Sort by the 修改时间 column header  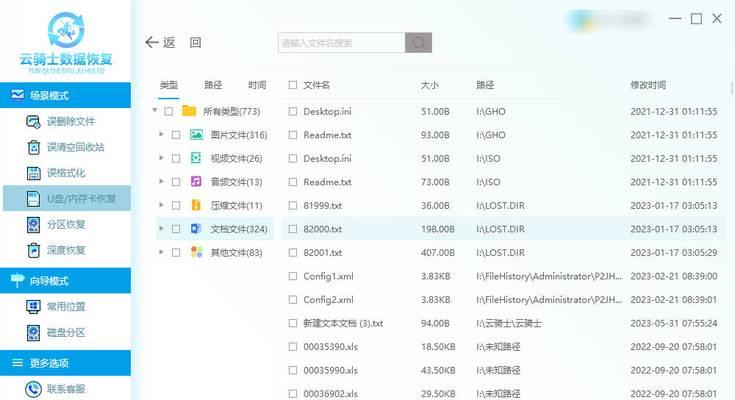(648, 85)
